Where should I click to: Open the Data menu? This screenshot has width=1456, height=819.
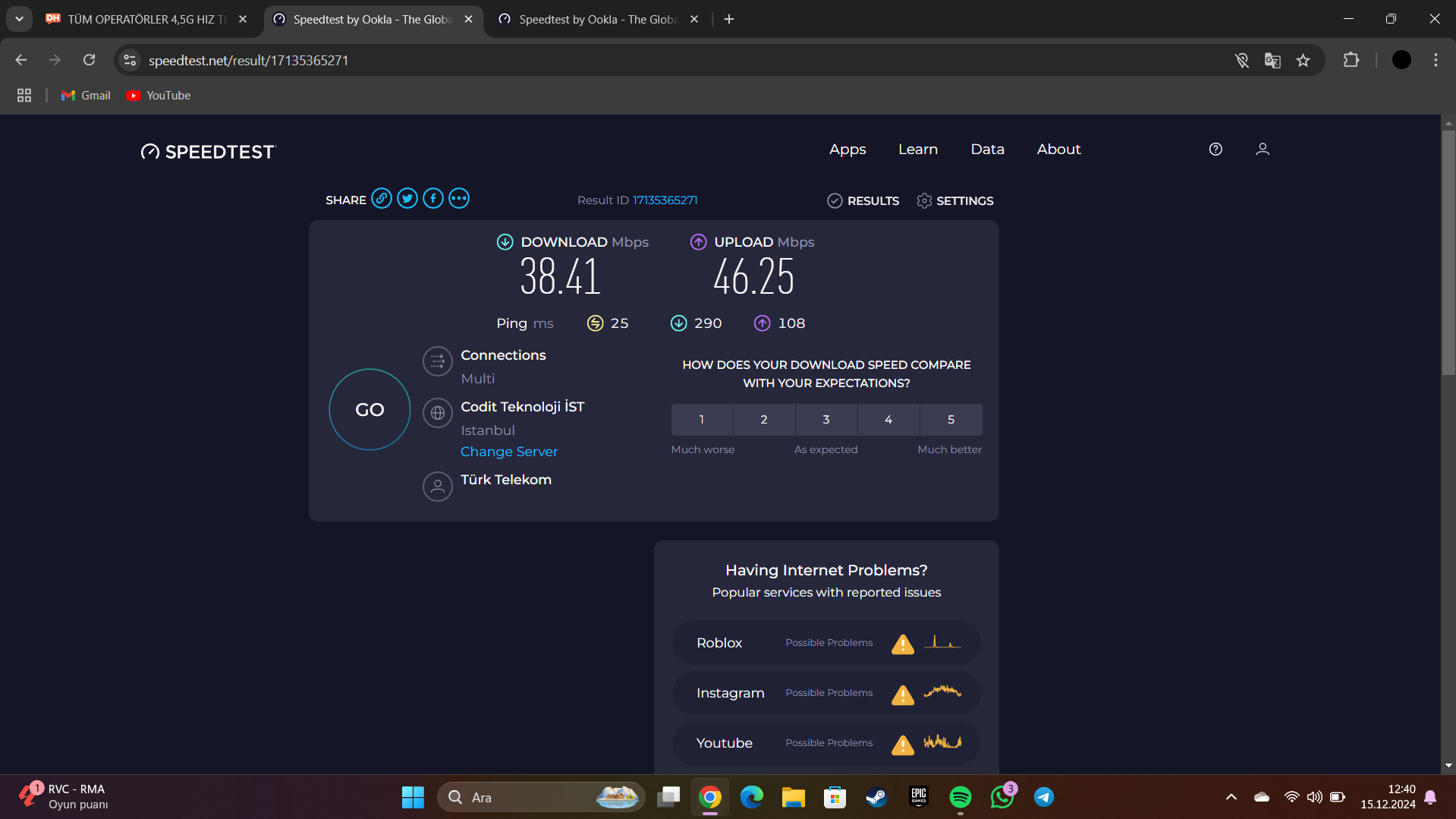coord(987,150)
